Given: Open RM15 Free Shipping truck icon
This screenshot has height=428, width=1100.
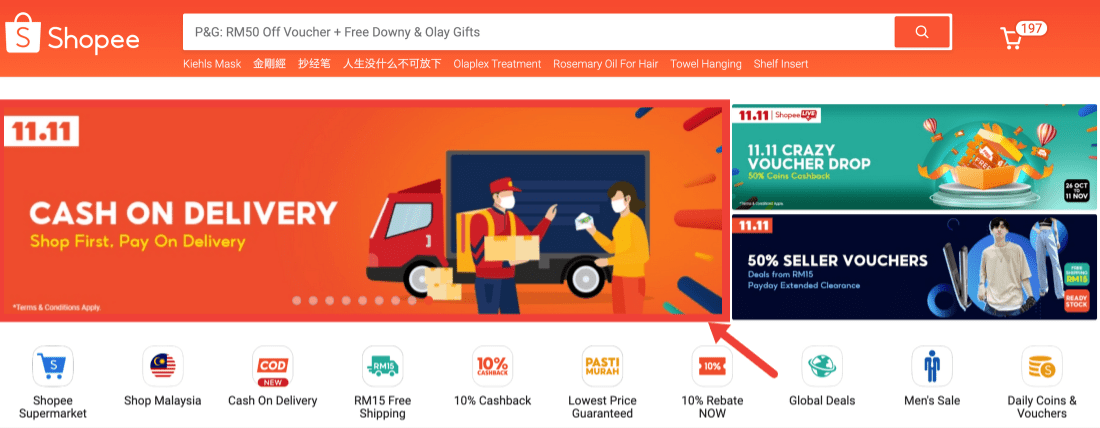Looking at the screenshot, I should (383, 366).
